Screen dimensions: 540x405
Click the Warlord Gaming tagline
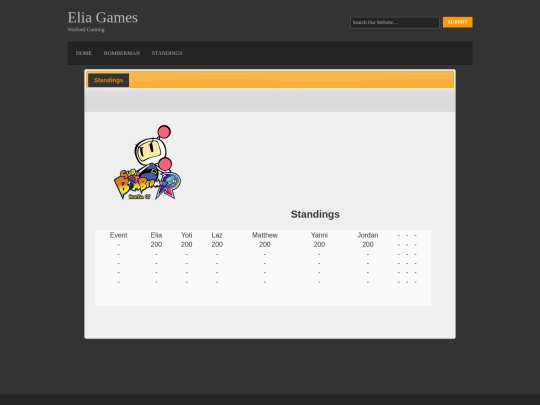86,30
